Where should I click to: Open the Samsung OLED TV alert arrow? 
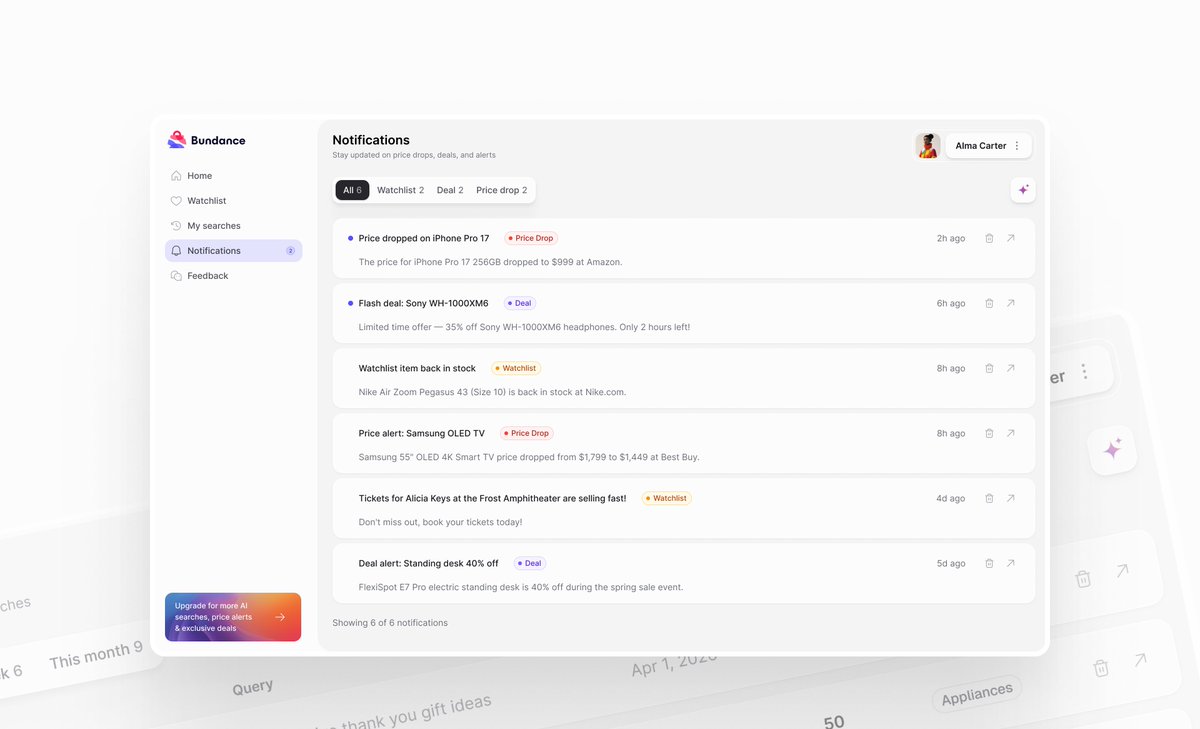tap(1011, 433)
